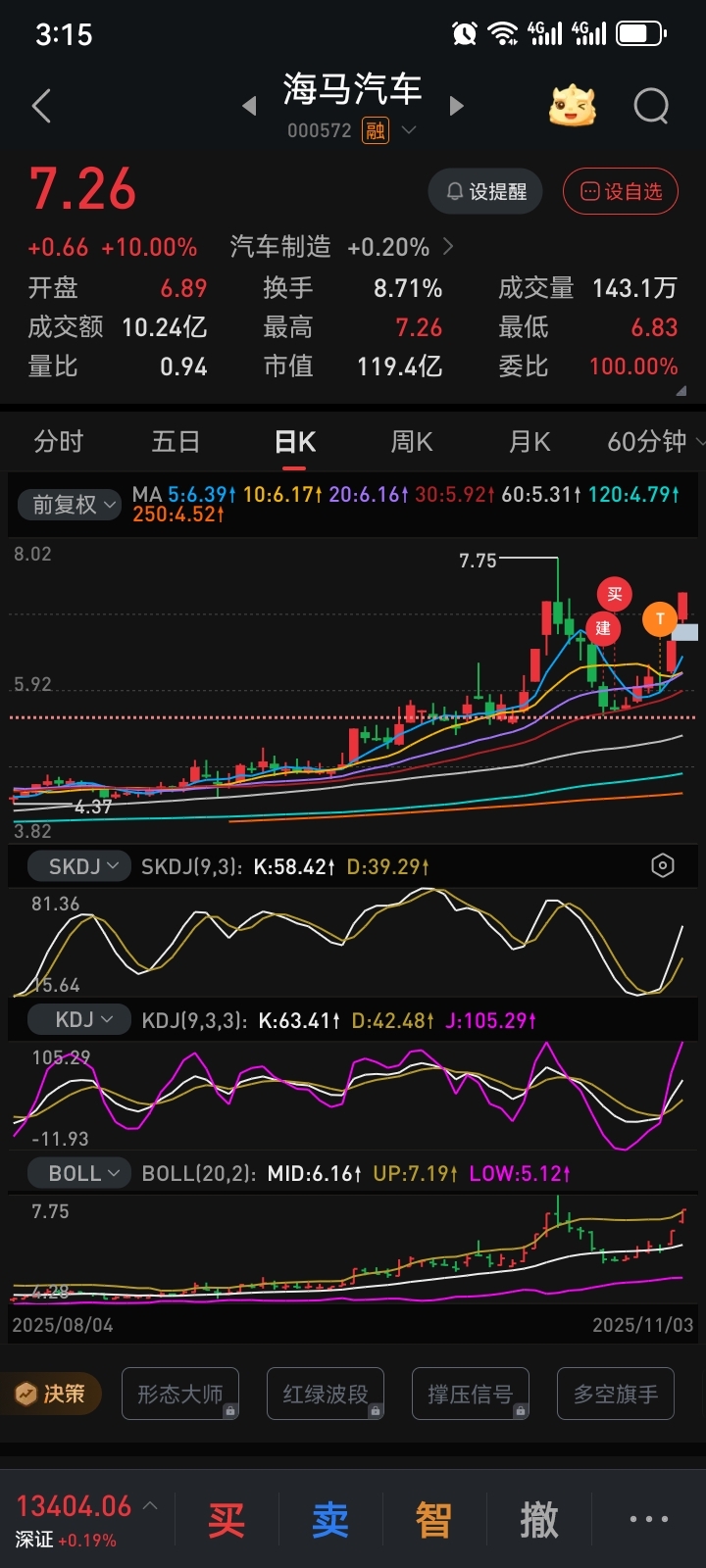
Task: Tap the 2025/08/04 start date label
Action: click(x=62, y=1325)
